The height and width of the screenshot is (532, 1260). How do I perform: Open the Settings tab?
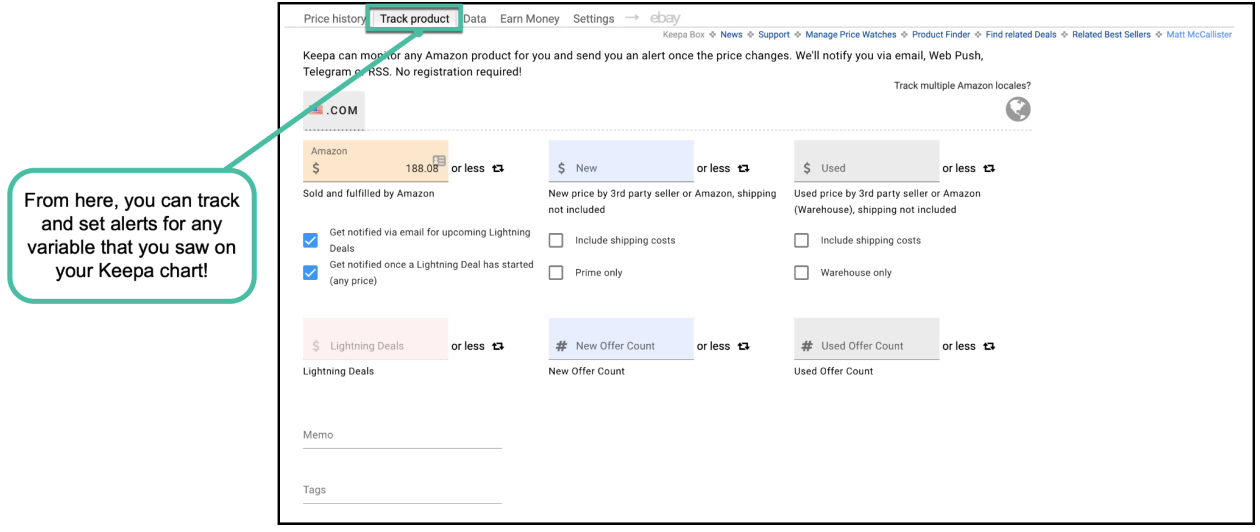tap(594, 19)
